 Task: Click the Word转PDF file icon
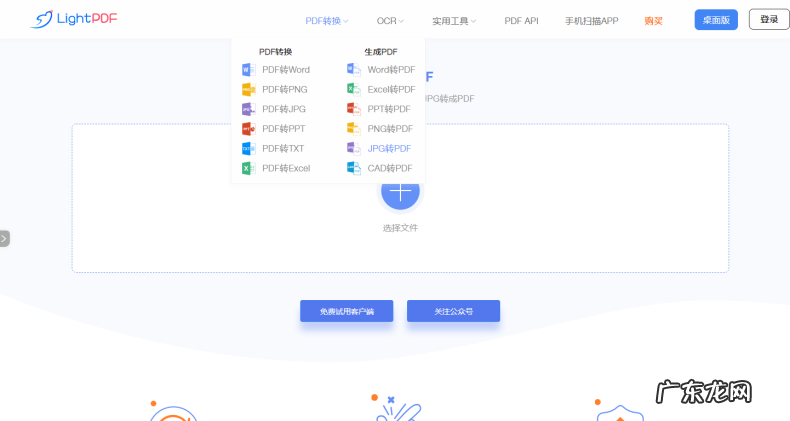tap(354, 69)
